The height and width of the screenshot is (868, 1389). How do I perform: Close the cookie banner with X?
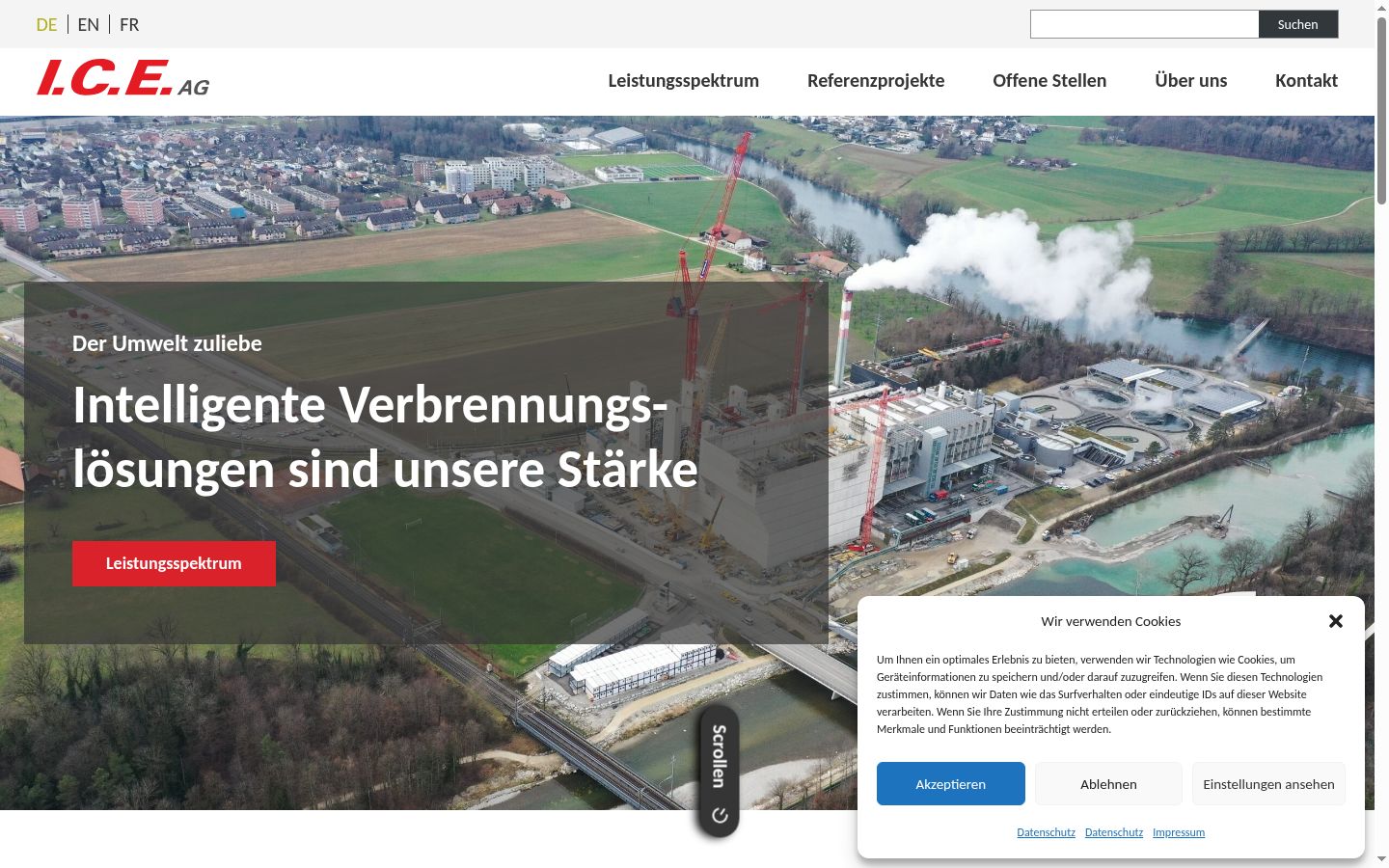[x=1336, y=621]
